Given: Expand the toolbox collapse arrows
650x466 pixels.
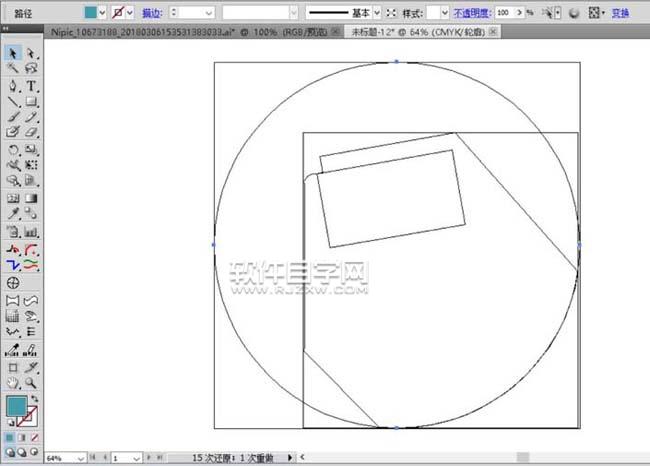Looking at the screenshot, I should (6, 28).
